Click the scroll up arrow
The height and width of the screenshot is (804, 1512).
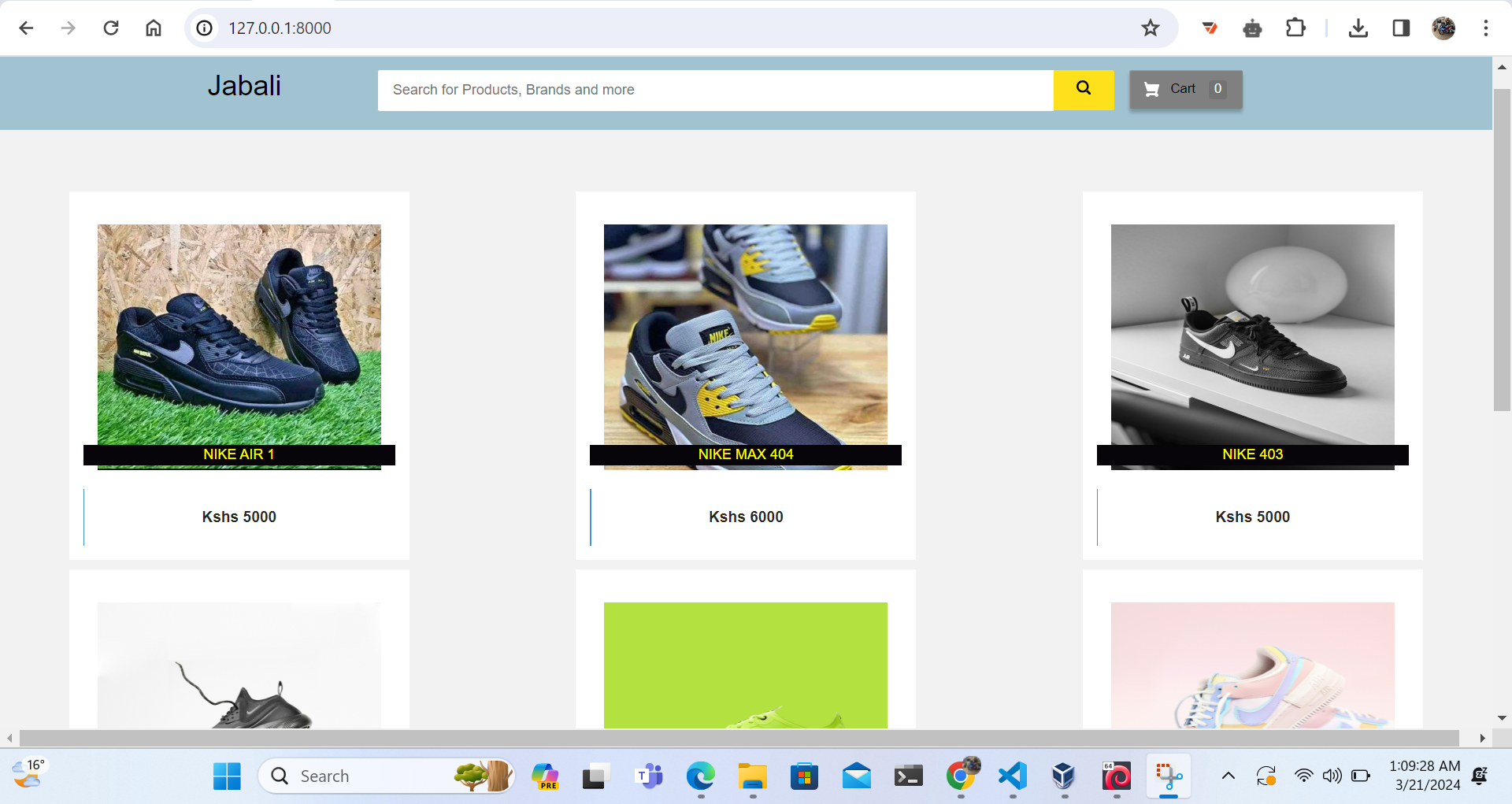(x=1502, y=67)
